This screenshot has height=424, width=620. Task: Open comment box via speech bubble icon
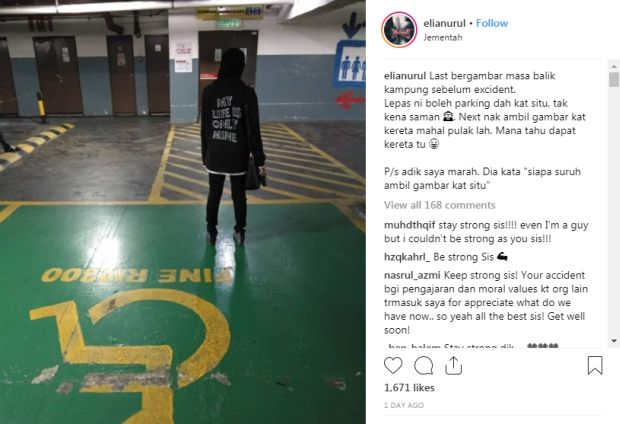click(423, 365)
